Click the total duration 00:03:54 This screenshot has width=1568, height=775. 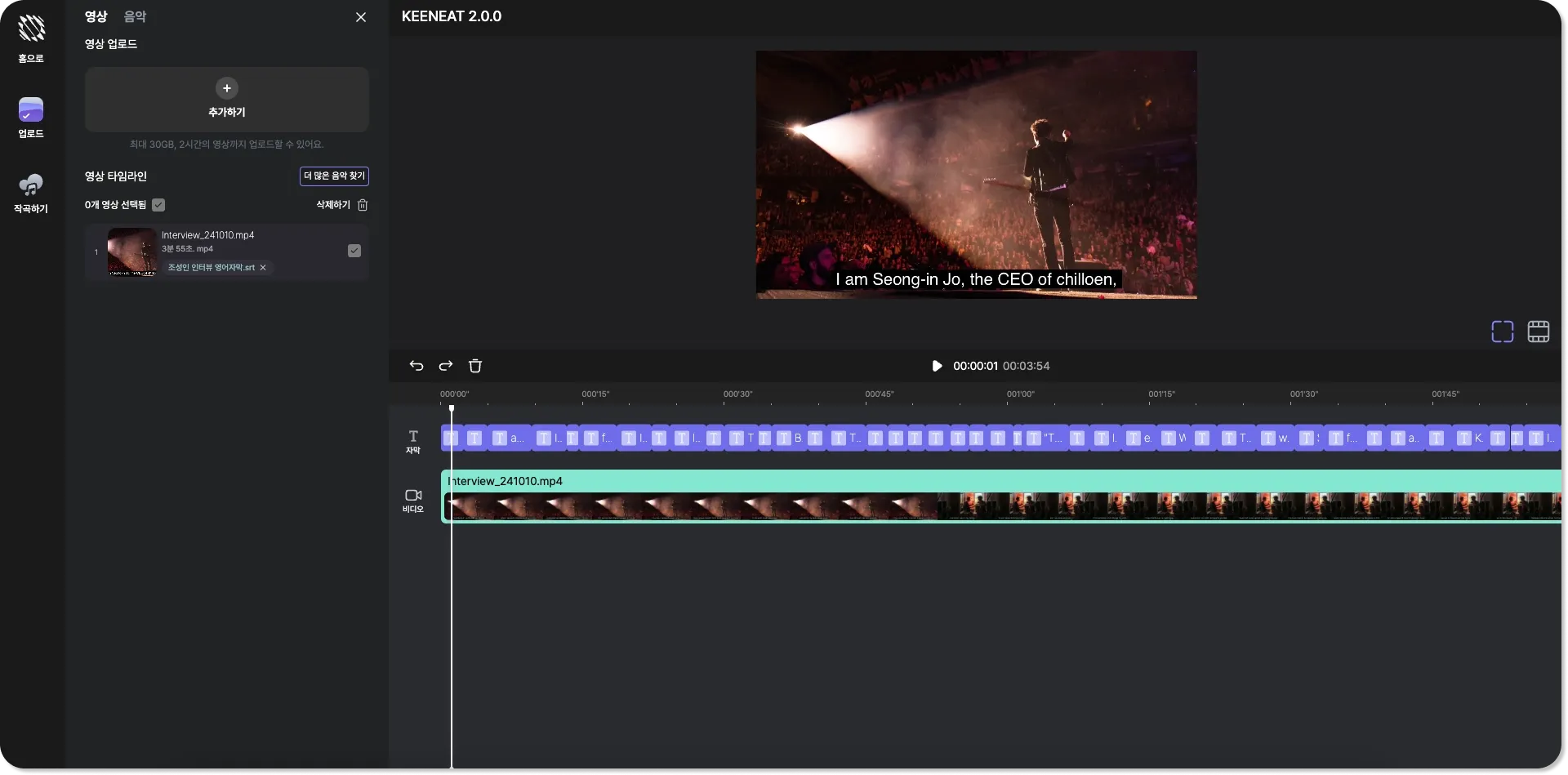coord(1026,366)
